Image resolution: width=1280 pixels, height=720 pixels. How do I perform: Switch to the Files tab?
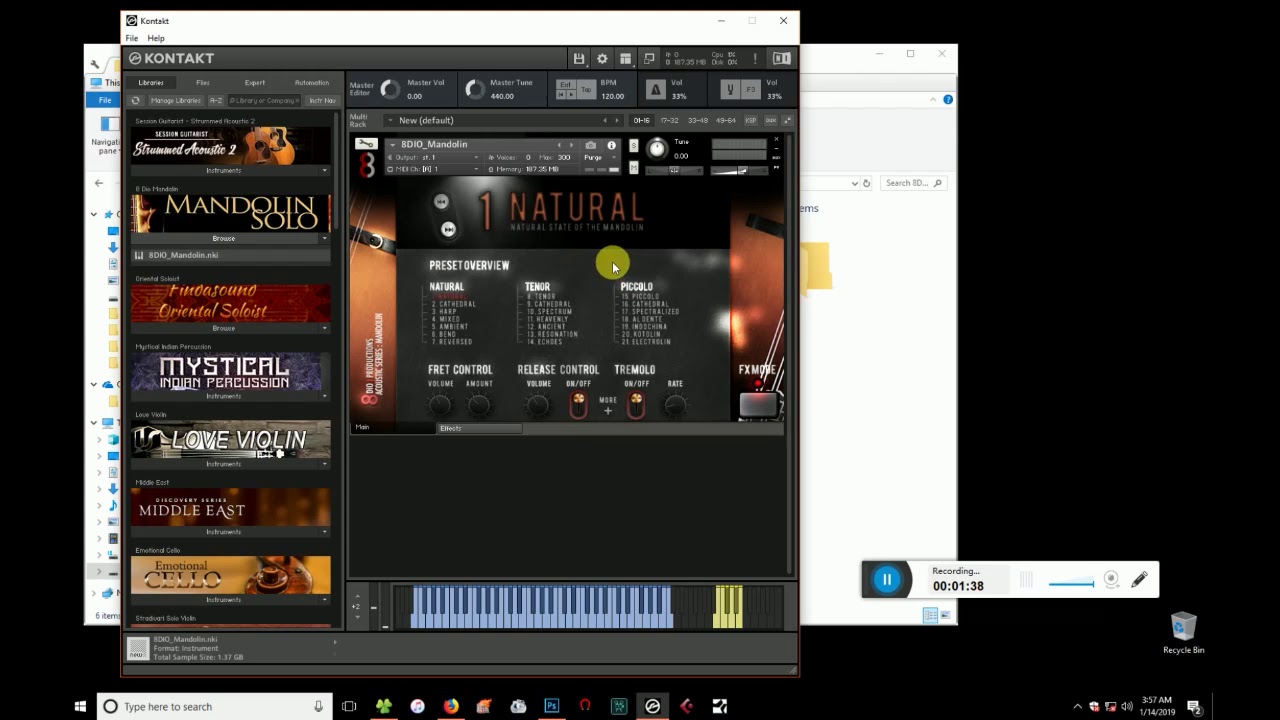[x=203, y=83]
